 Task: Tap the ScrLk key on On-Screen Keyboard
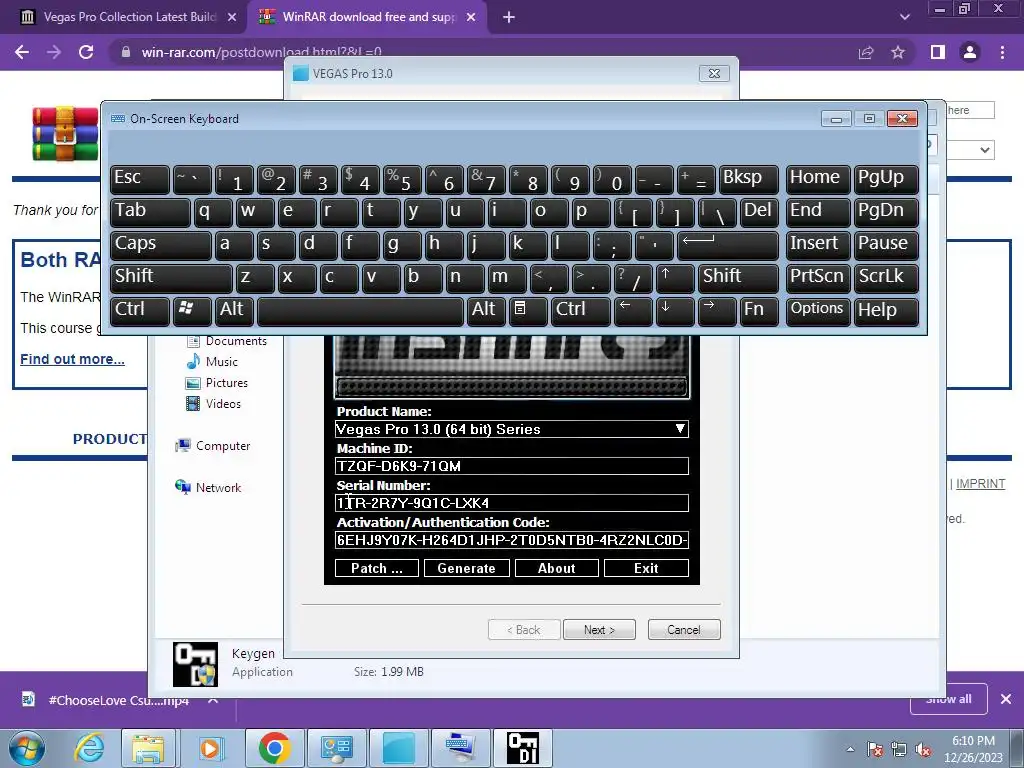[x=886, y=278]
